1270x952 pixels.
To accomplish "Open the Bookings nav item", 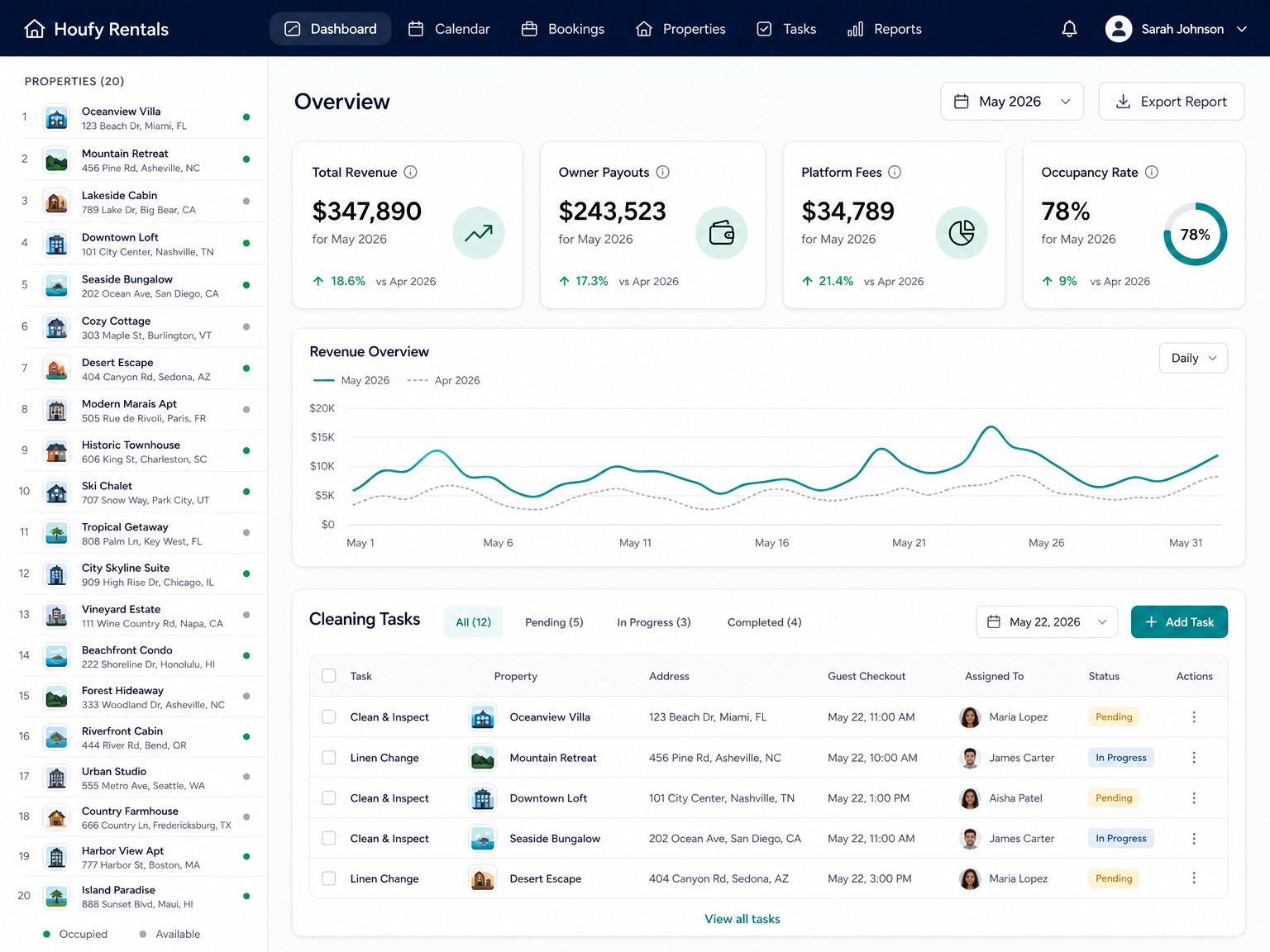I will point(563,29).
